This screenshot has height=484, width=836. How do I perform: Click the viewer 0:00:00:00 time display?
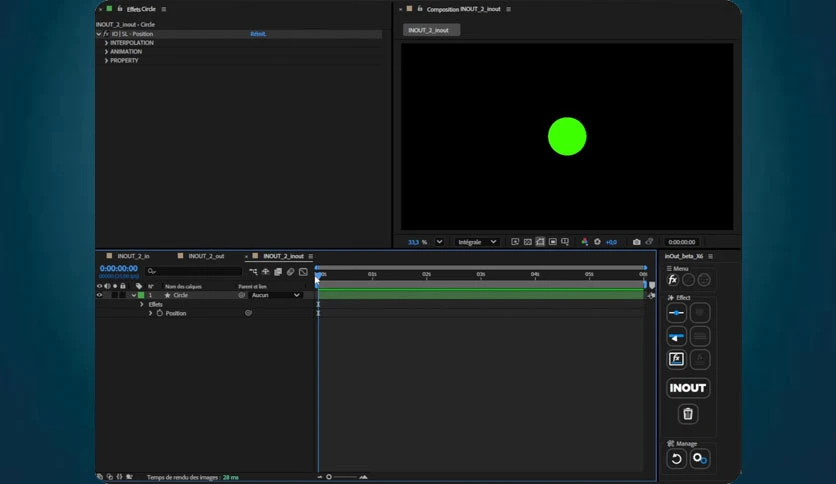[x=681, y=242]
